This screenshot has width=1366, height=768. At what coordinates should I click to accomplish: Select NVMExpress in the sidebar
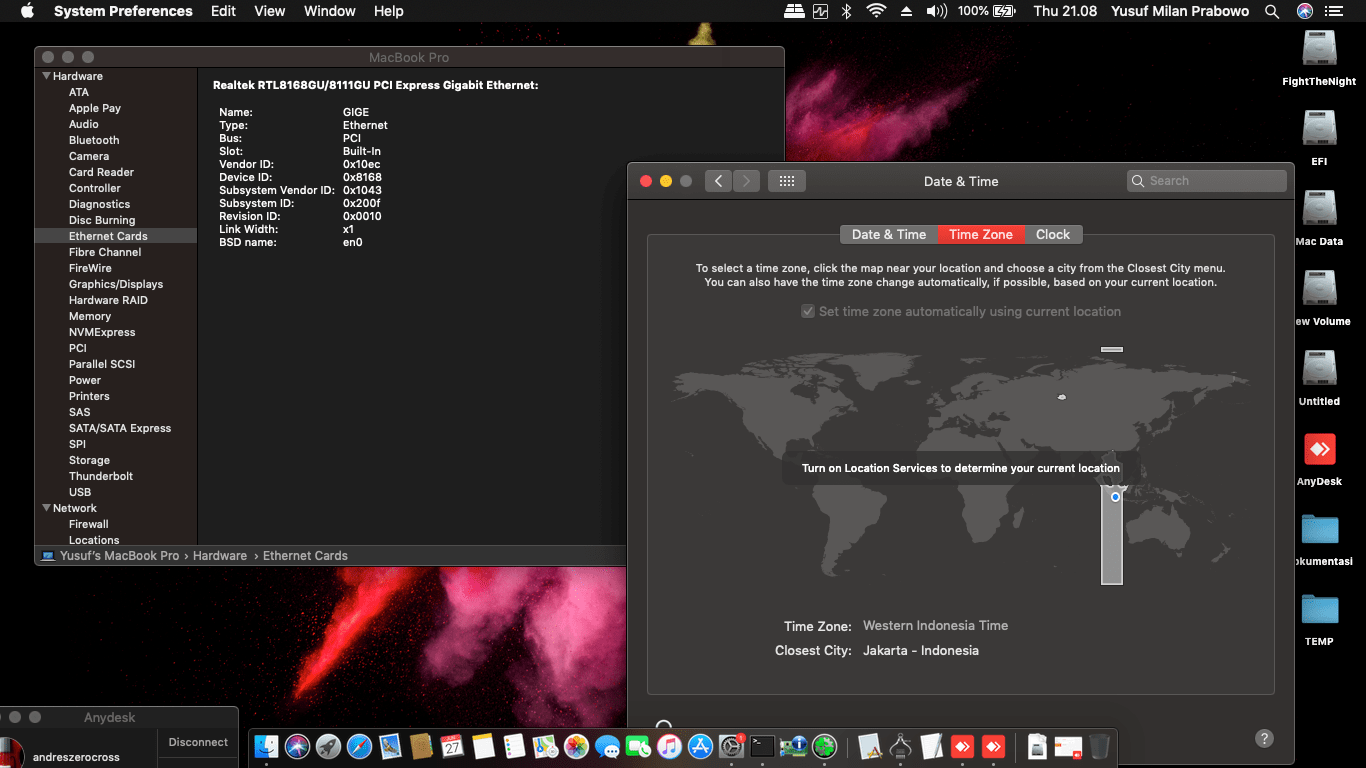tap(102, 332)
